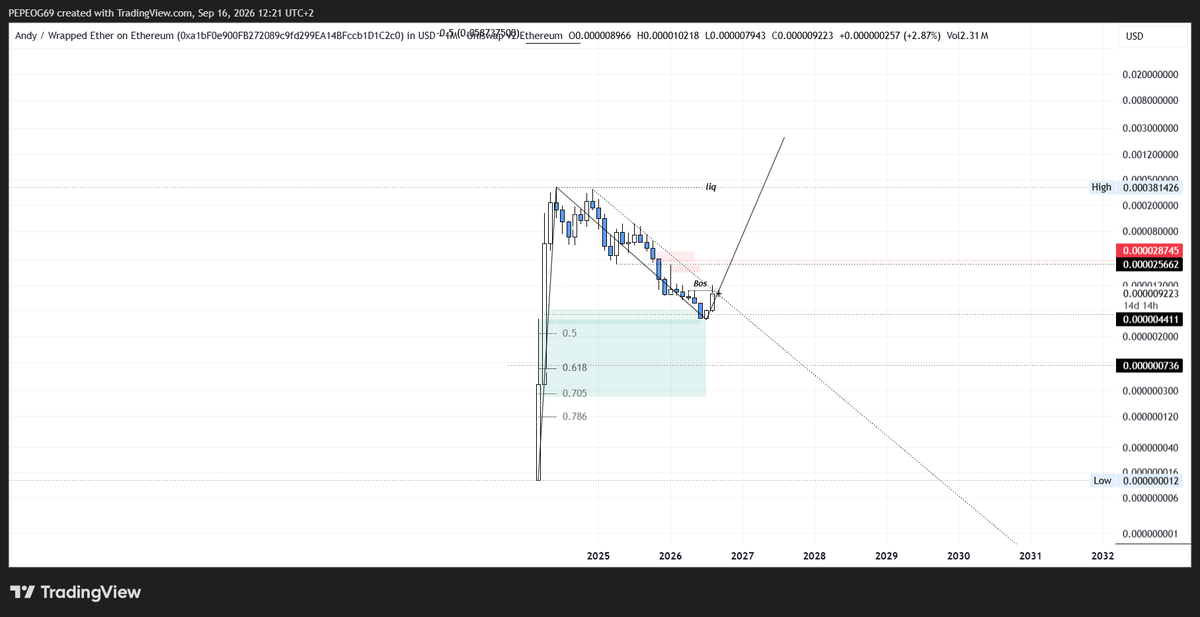Click the 0.000000001 axis value
Viewport: 1200px width, 617px height.
point(1151,534)
